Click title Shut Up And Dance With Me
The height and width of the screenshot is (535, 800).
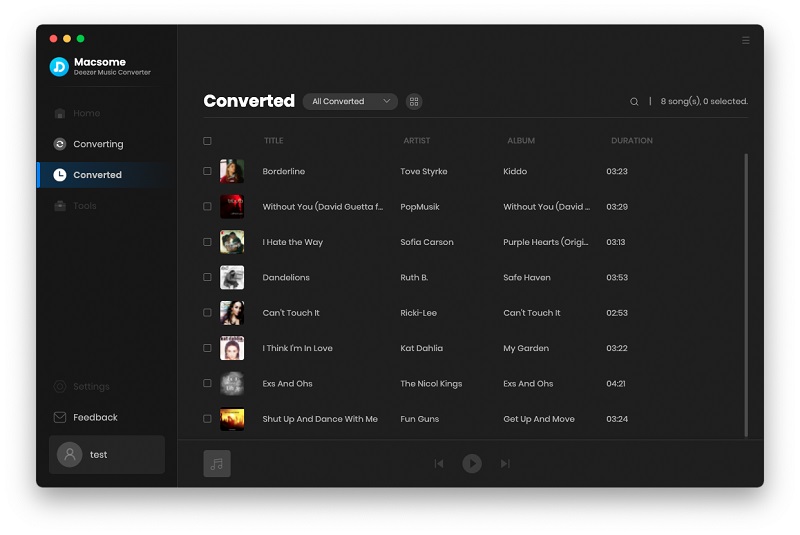(x=320, y=419)
